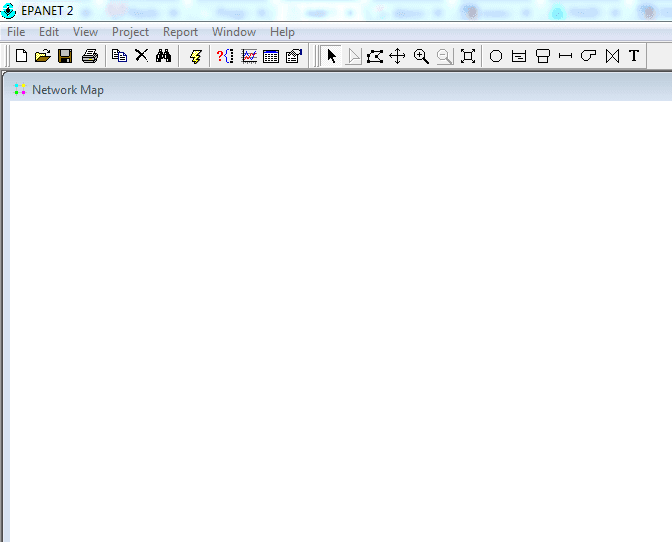Select the Add Pipe tool
The image size is (672, 542).
click(x=566, y=56)
